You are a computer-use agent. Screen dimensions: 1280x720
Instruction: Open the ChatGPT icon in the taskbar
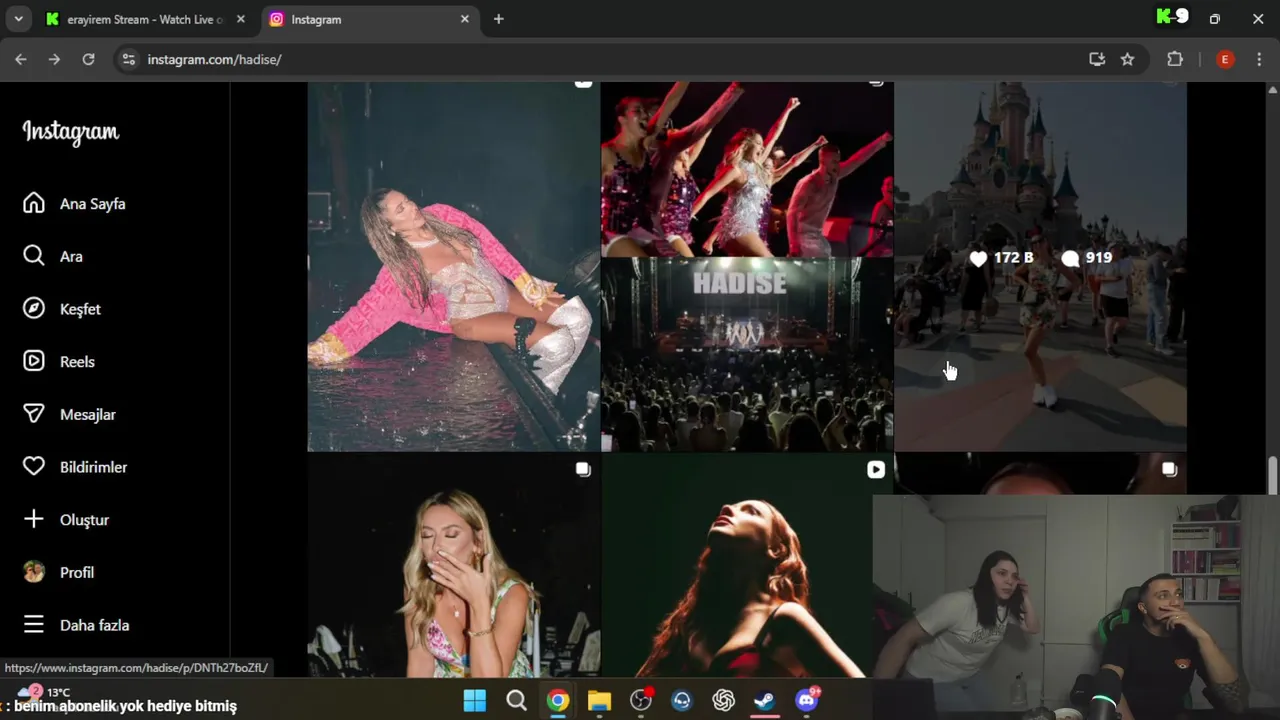click(723, 700)
